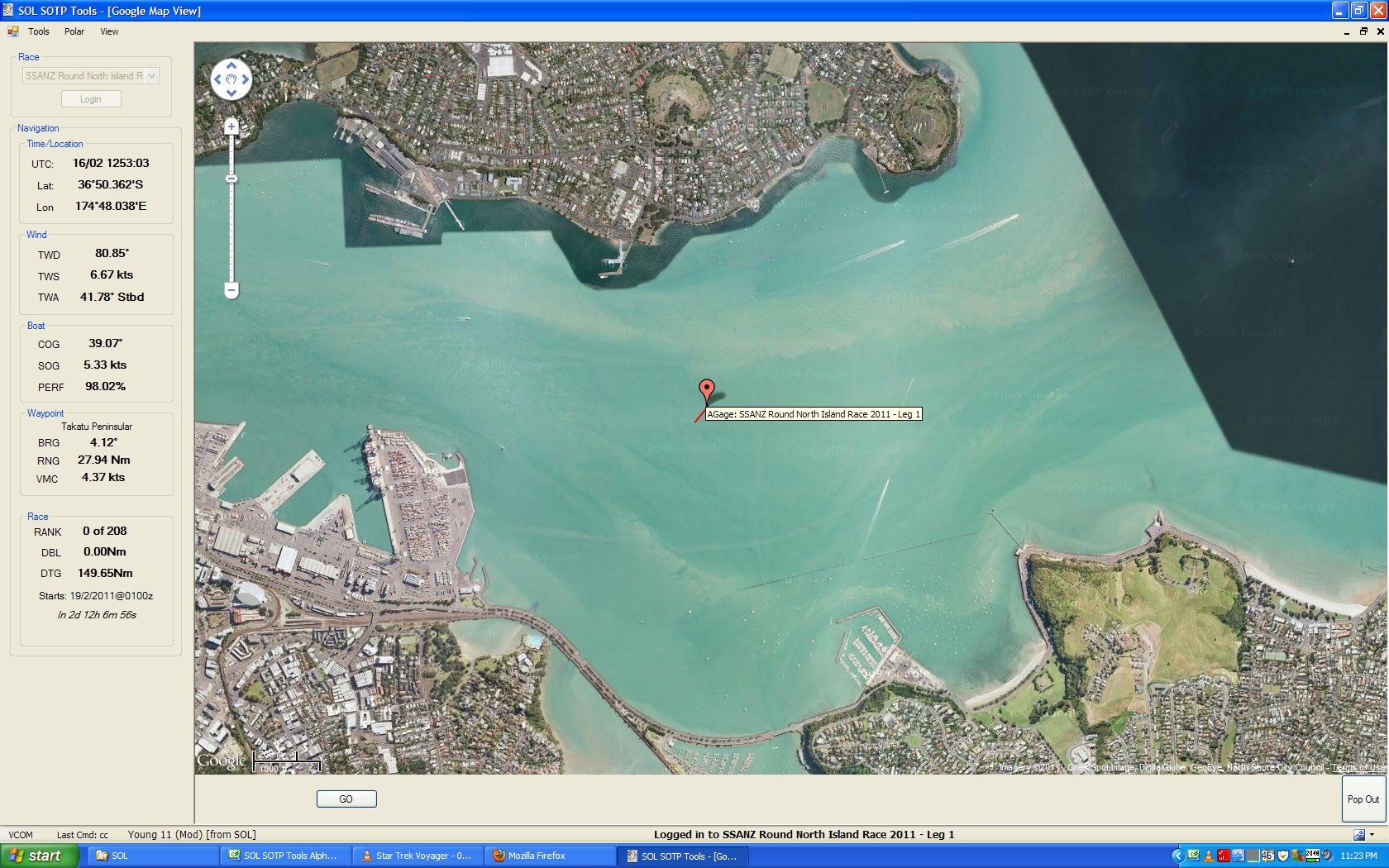1389x868 pixels.
Task: Open the Windows Start menu
Action: 40,856
